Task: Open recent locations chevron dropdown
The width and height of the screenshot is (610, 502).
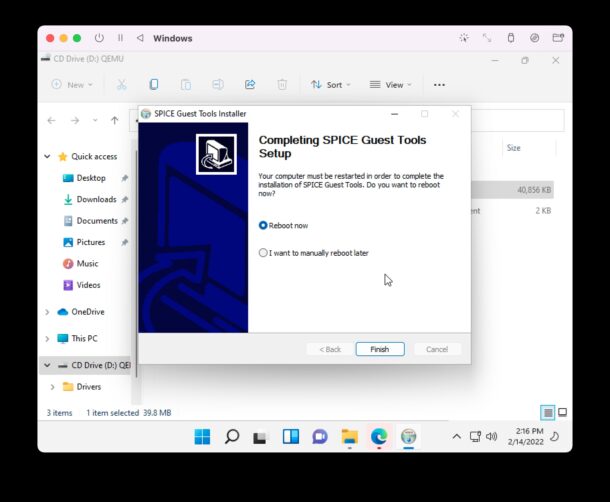Action: 95,121
